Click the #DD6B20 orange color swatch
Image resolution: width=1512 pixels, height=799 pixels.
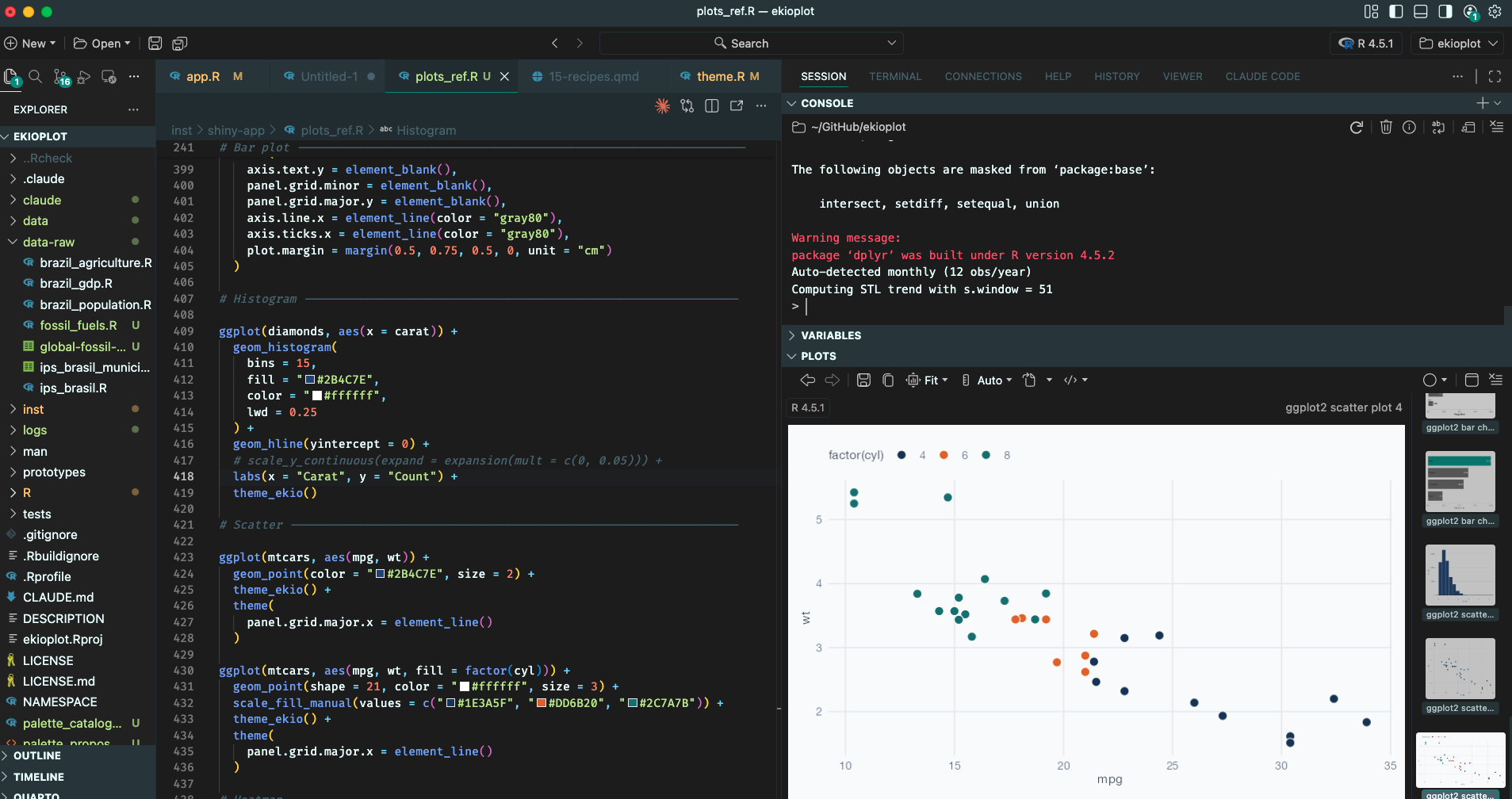[542, 703]
